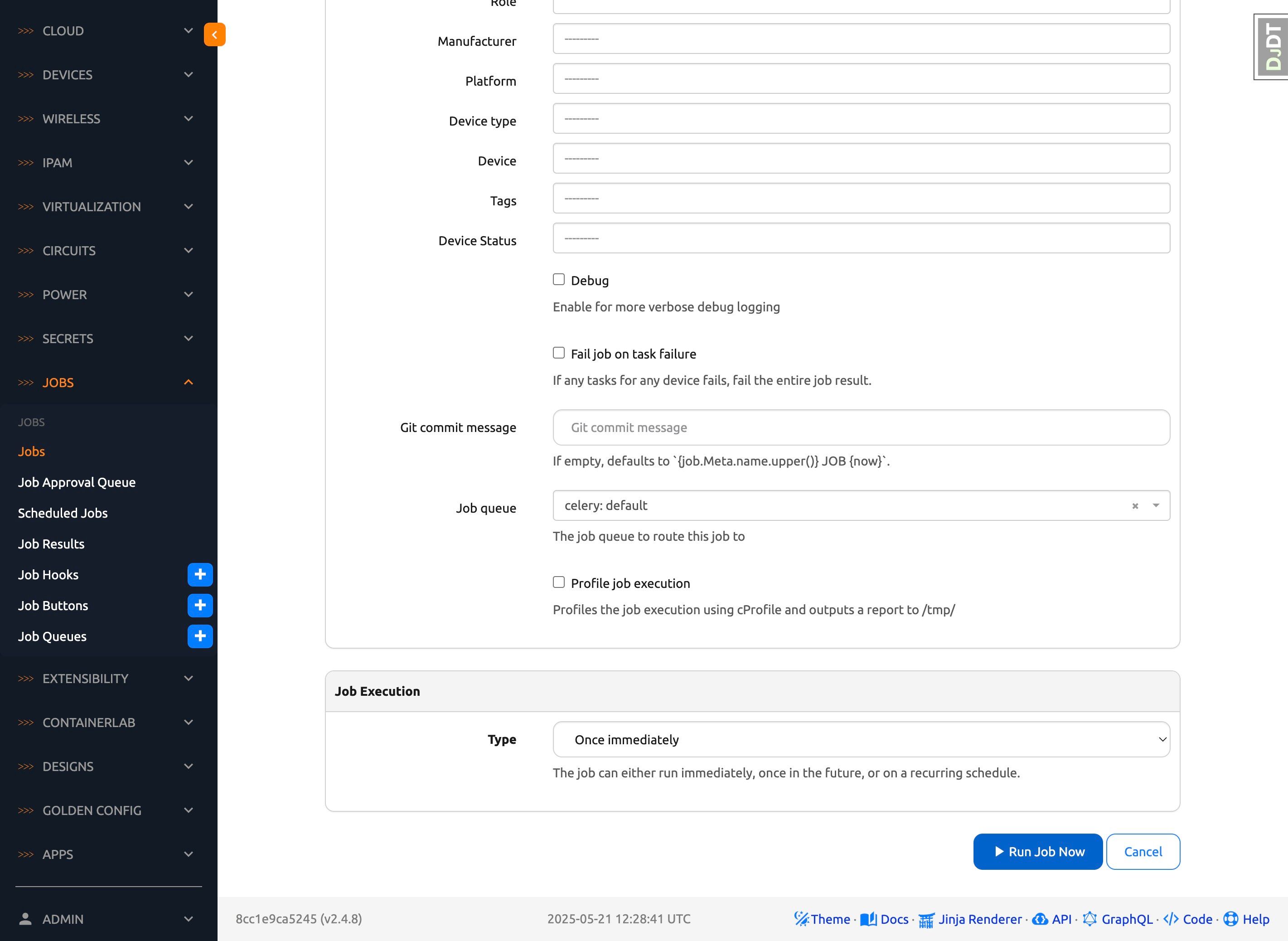Click the plus icon next to Job Queues
The width and height of the screenshot is (1288, 941).
tap(200, 635)
